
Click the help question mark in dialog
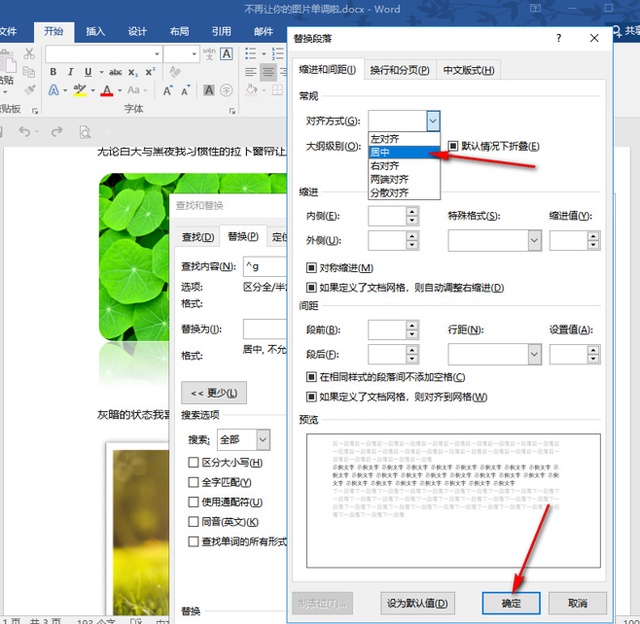point(558,38)
